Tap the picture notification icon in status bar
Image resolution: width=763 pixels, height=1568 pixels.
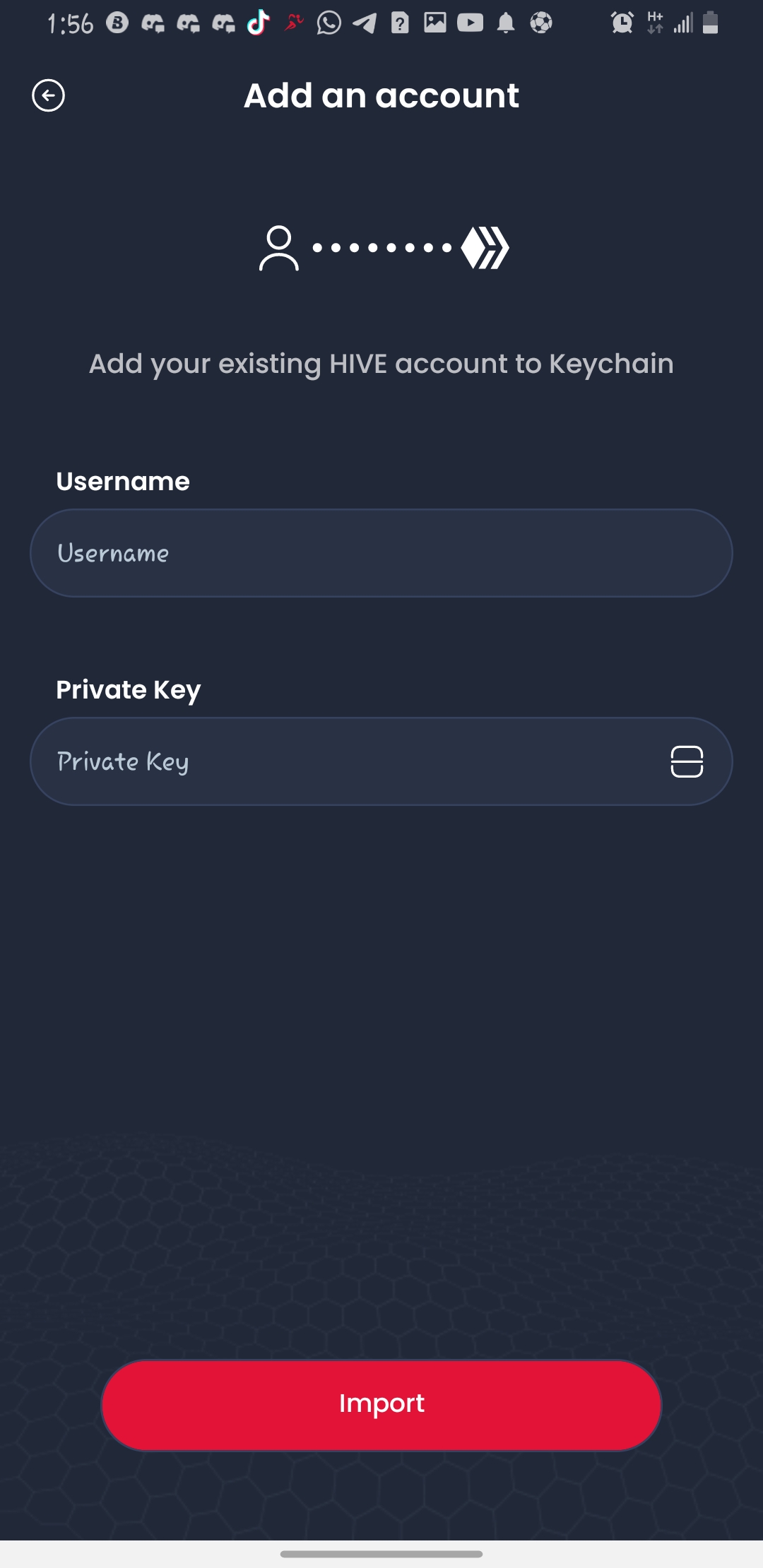pos(435,23)
